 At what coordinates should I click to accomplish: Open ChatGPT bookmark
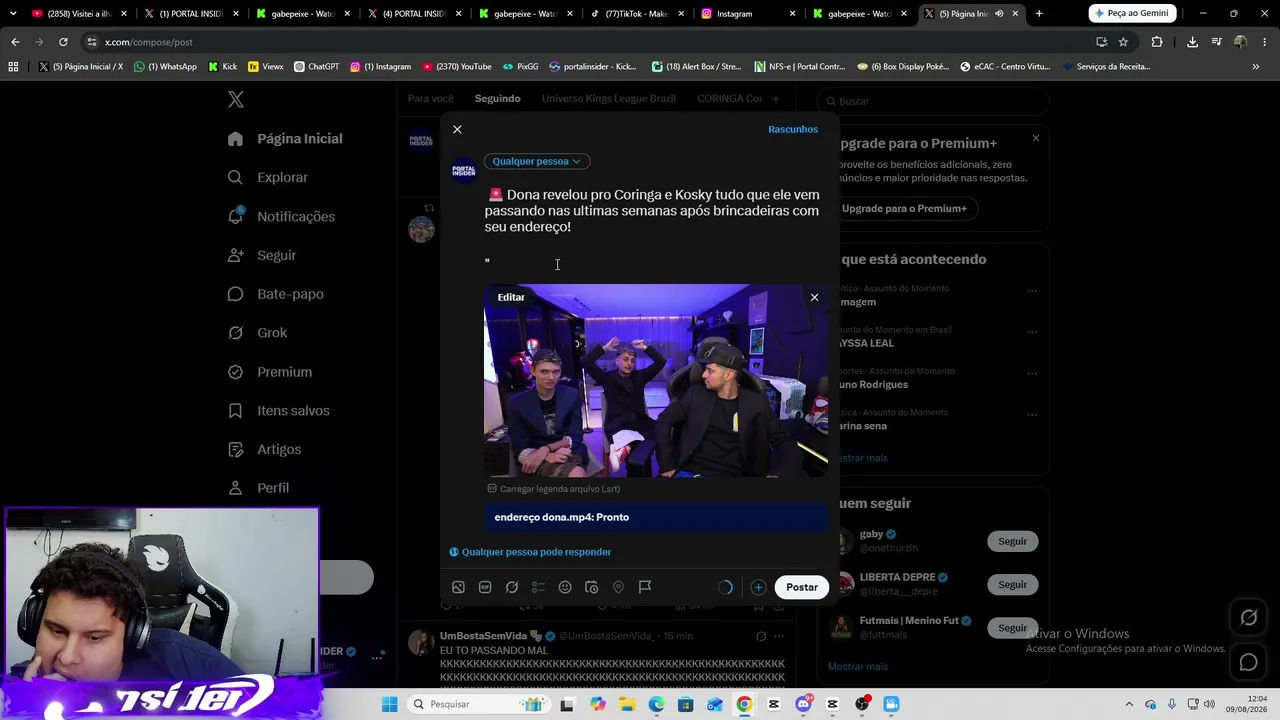pyautogui.click(x=316, y=67)
